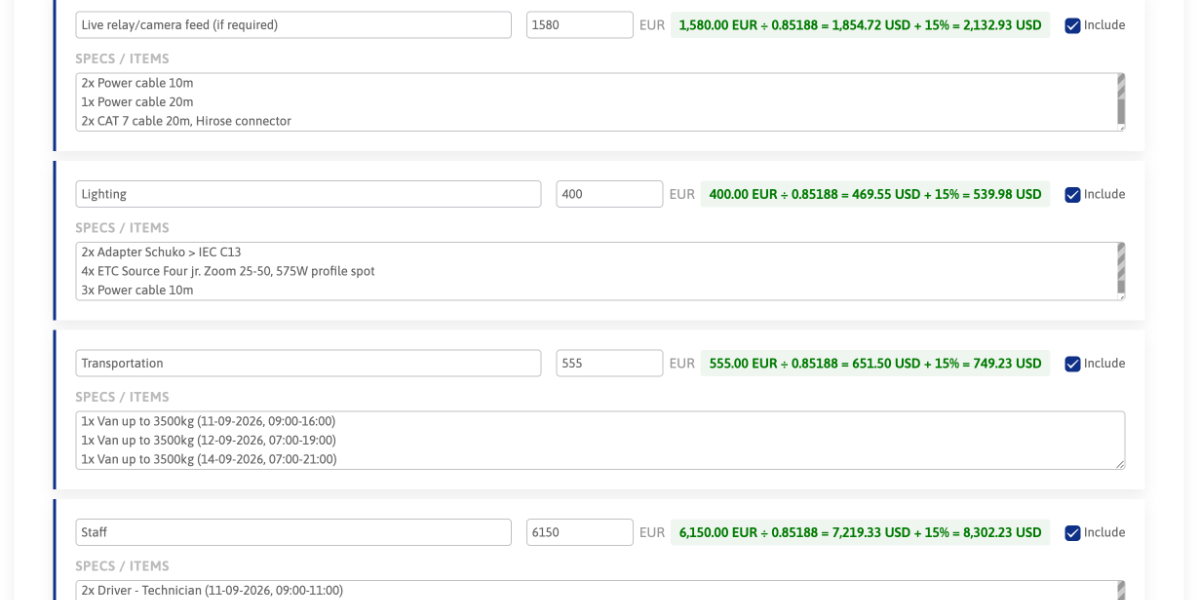Screen dimensions: 1200x600
Task: Click the SPECS / ITEMS label under Lighting
Action: click(x=122, y=228)
